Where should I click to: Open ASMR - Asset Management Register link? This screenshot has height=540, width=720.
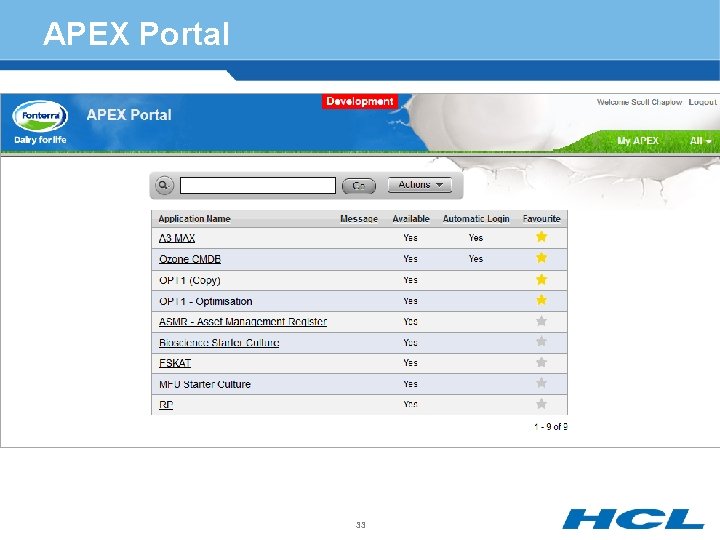tap(243, 322)
